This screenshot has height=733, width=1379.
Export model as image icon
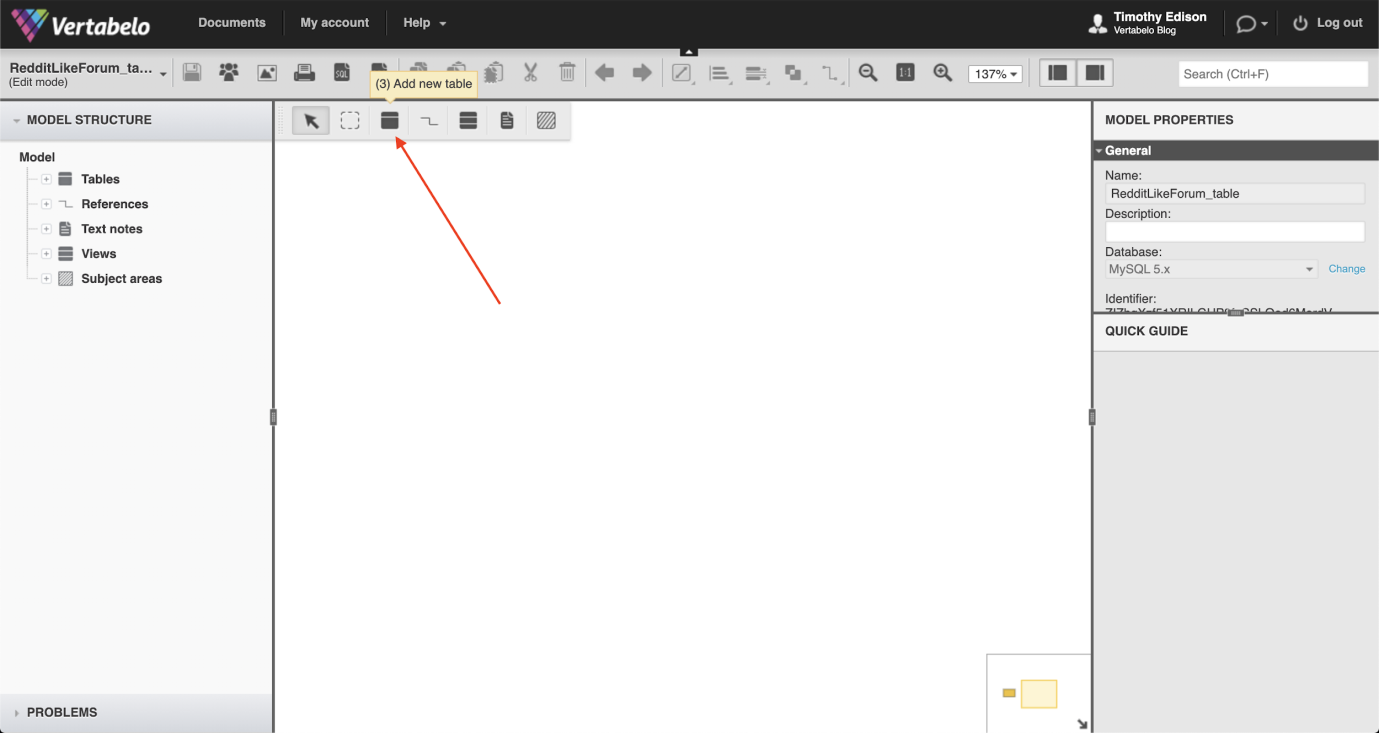pyautogui.click(x=267, y=73)
